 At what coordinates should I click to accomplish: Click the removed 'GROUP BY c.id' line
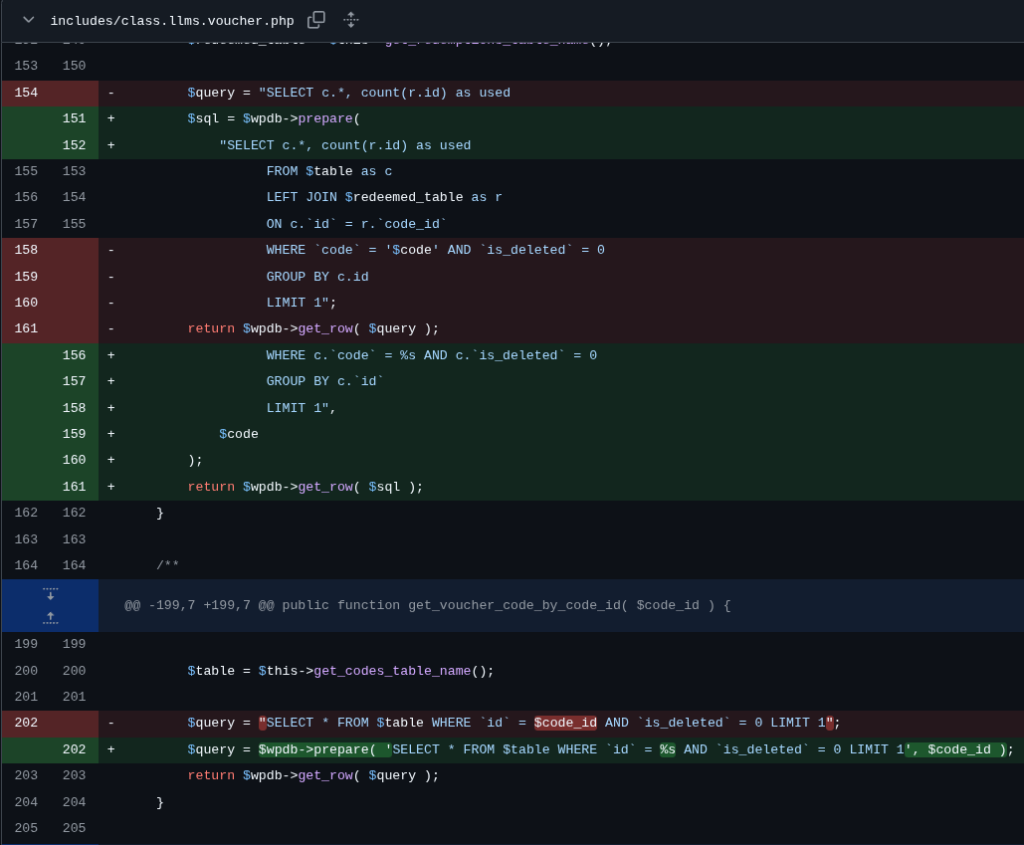click(317, 277)
